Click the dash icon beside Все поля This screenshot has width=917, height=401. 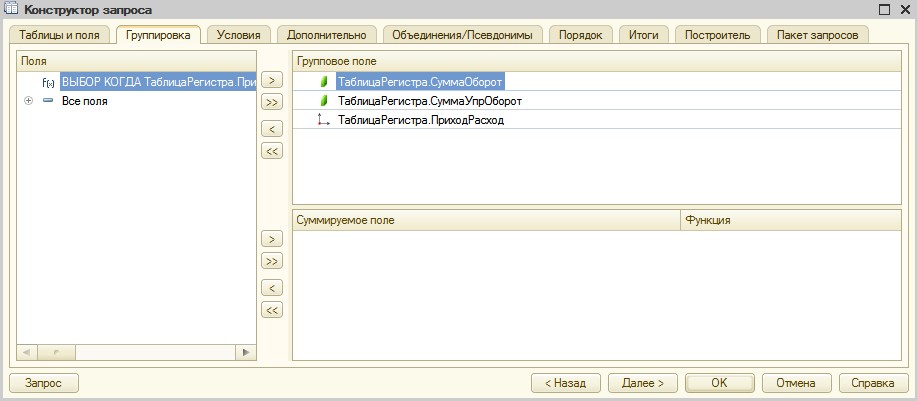[48, 101]
